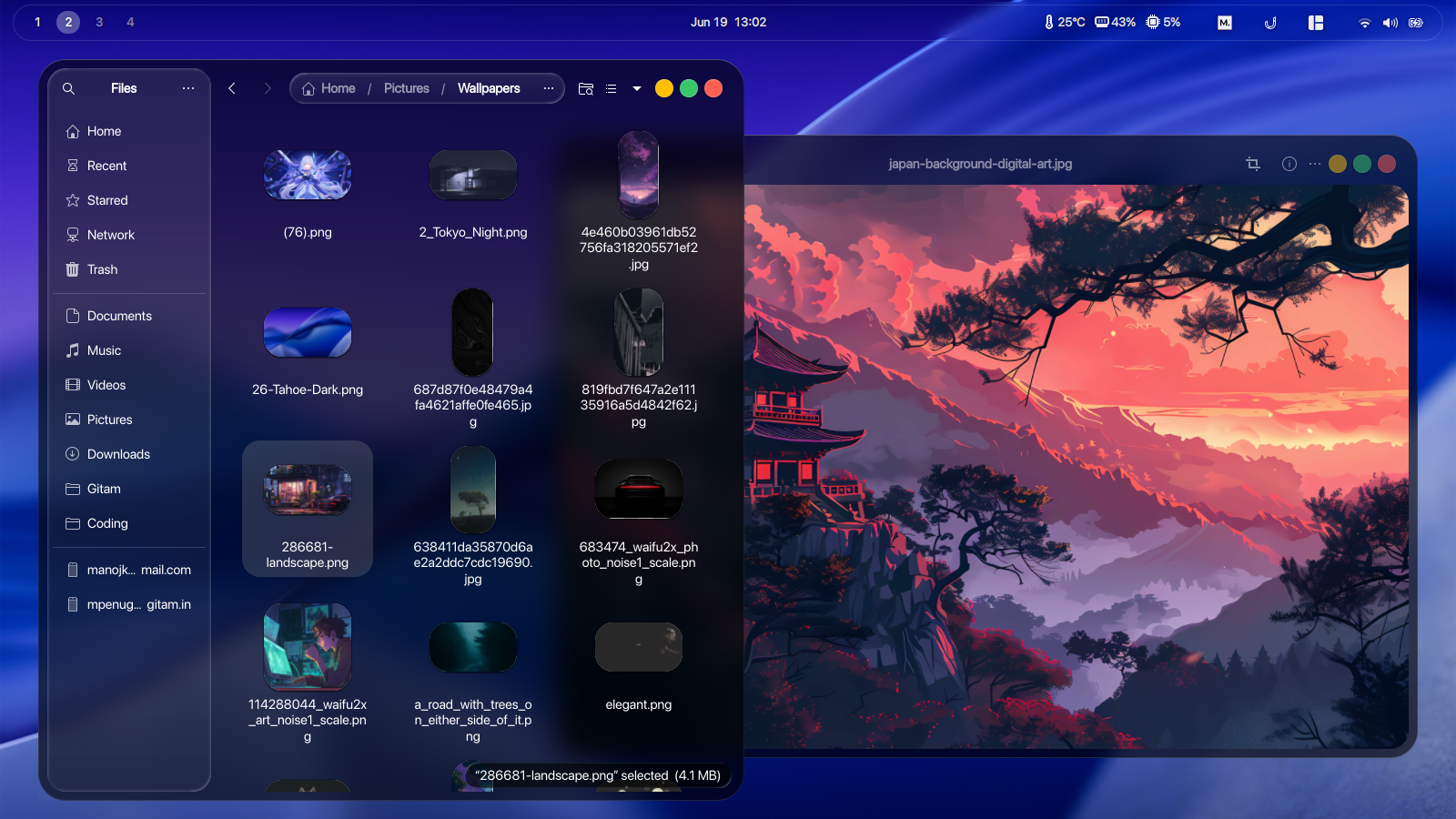The width and height of the screenshot is (1456, 819).
Task: Open more options in the image viewer
Action: 1314,164
